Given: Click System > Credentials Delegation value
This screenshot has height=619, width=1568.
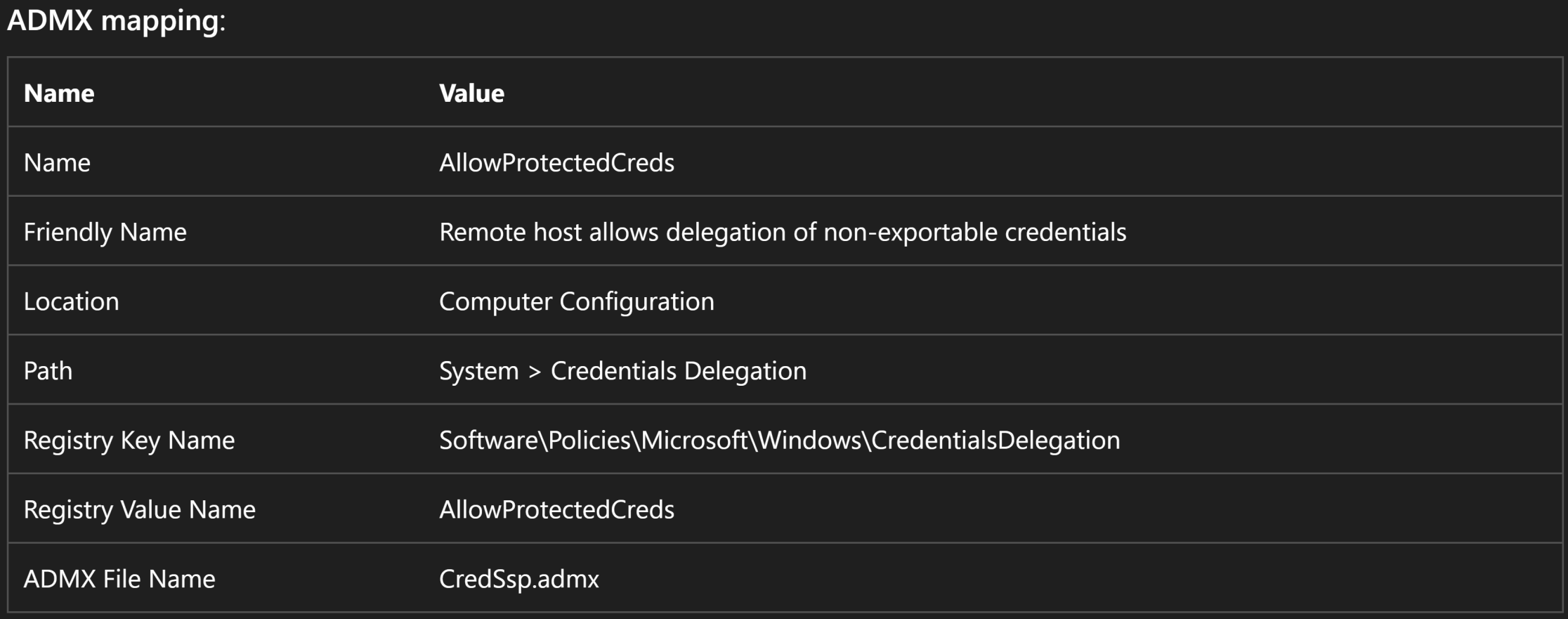Looking at the screenshot, I should (623, 372).
